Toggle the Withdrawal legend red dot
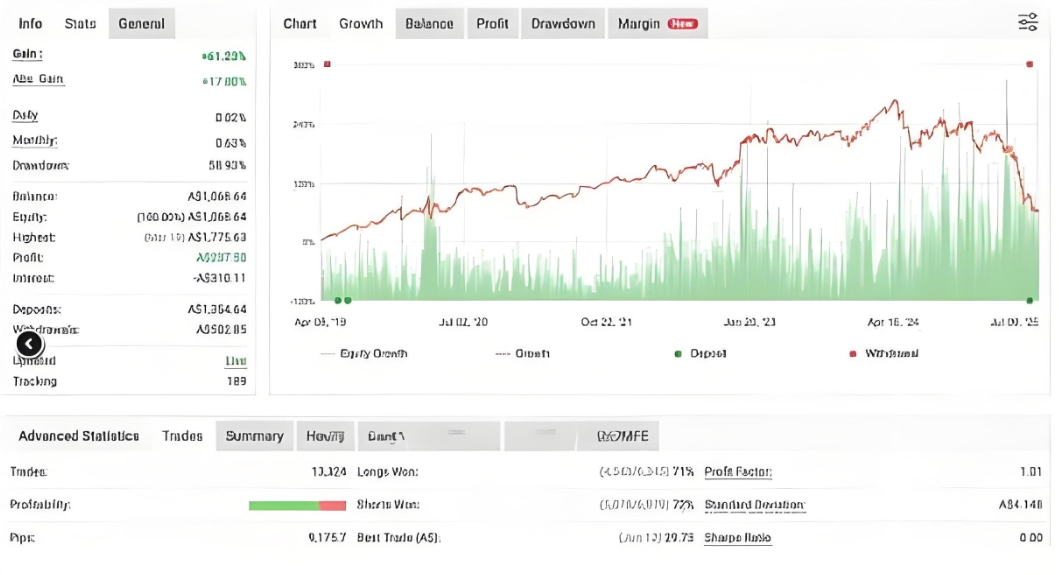Screen dimensions: 1059x575 [852, 353]
